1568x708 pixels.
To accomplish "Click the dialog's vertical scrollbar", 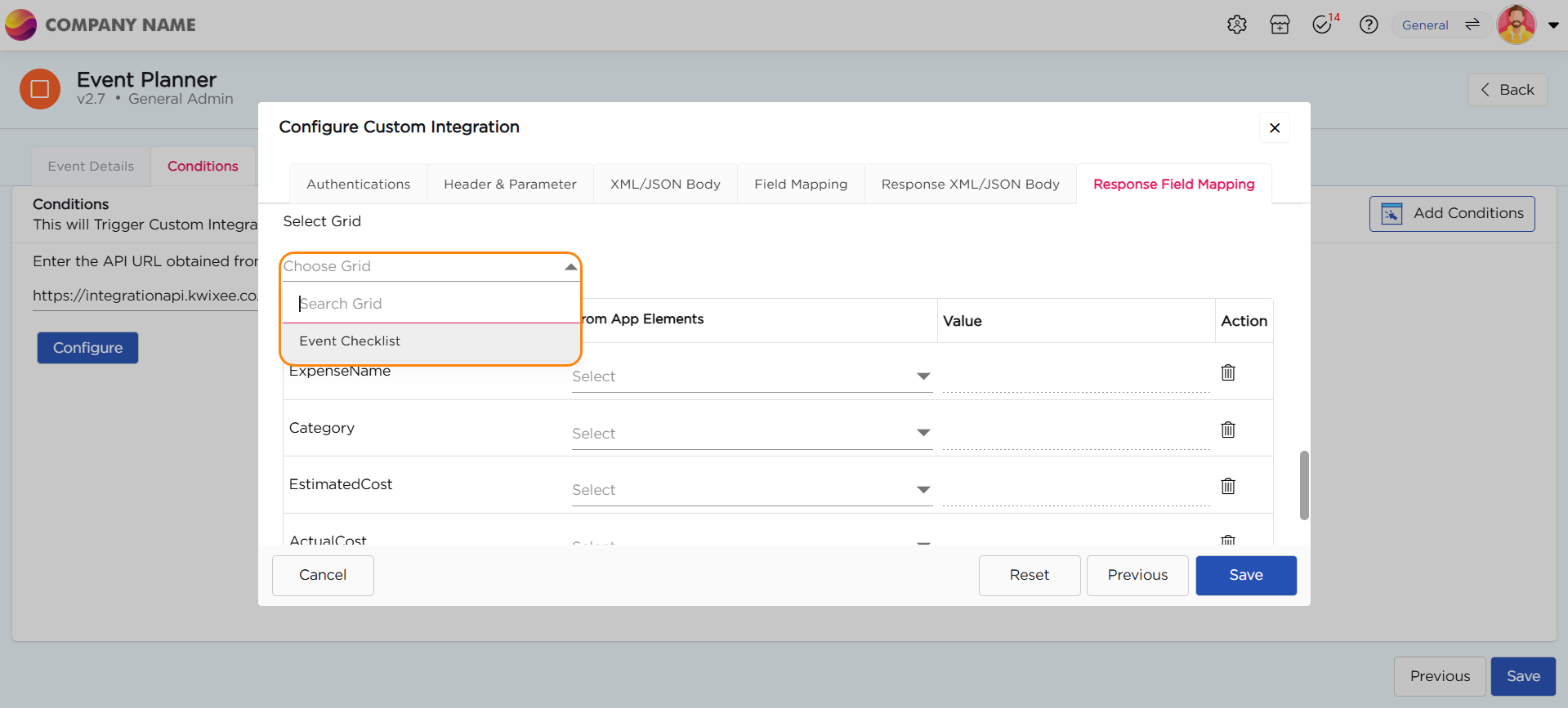I will coord(1303,485).
